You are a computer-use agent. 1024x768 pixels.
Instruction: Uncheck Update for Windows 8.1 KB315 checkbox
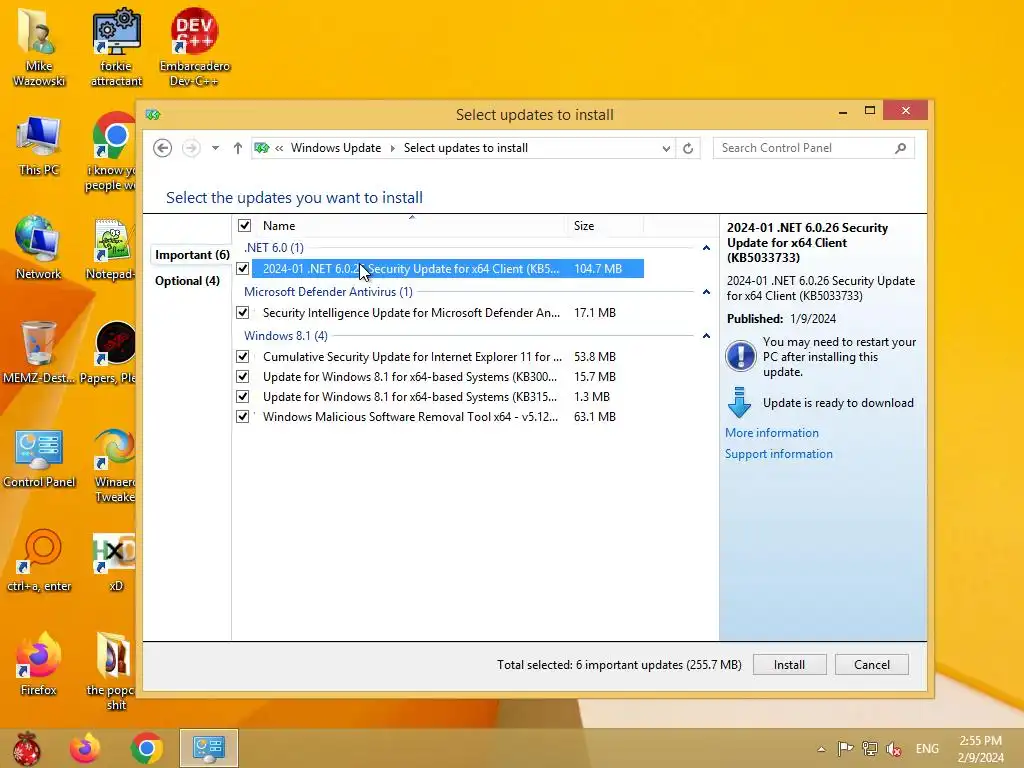(242, 396)
